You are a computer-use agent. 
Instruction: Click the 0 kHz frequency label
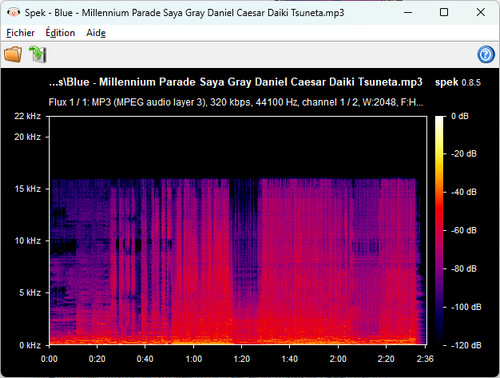[30, 345]
